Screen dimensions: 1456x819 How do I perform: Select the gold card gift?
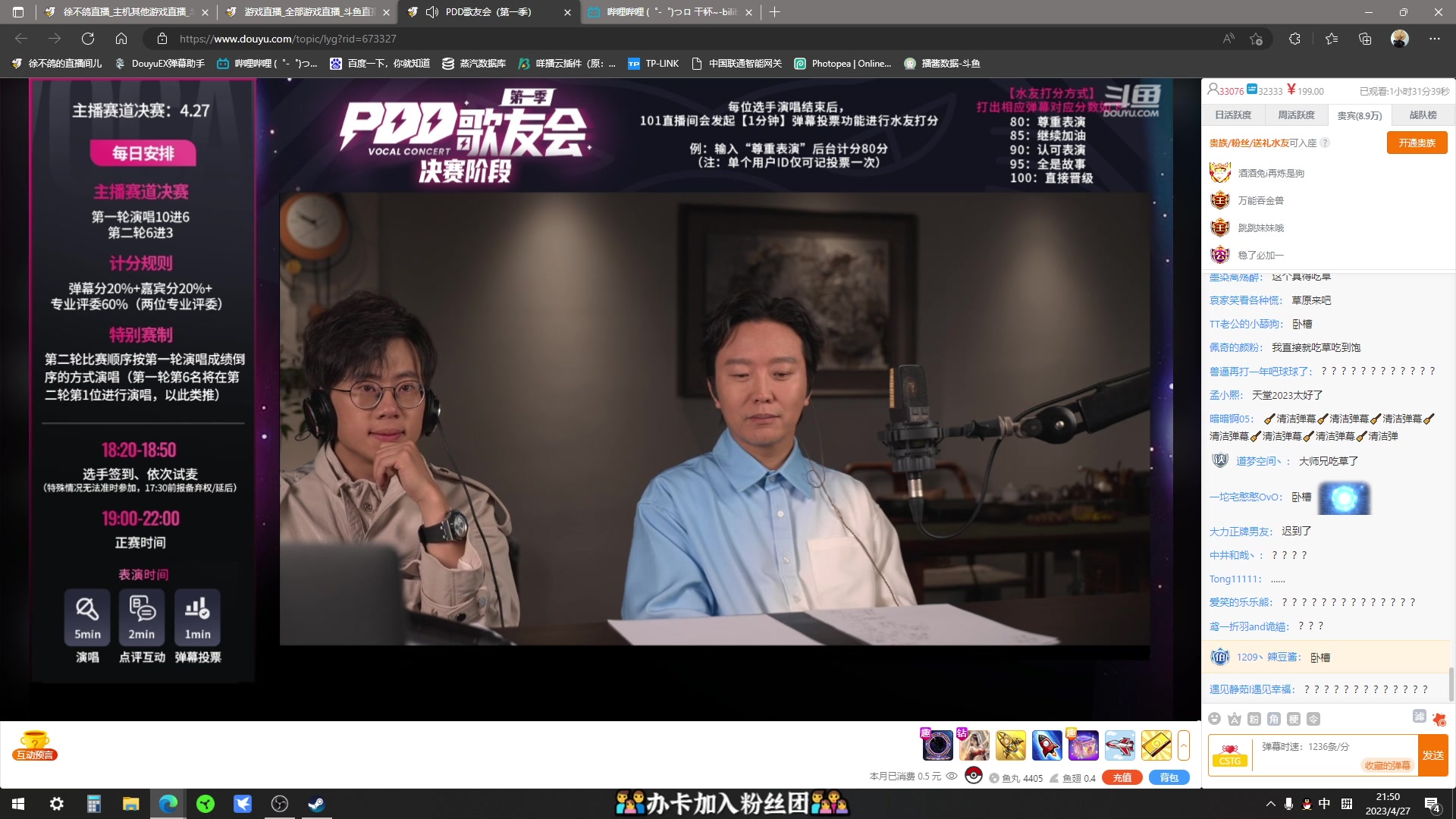(x=1156, y=745)
